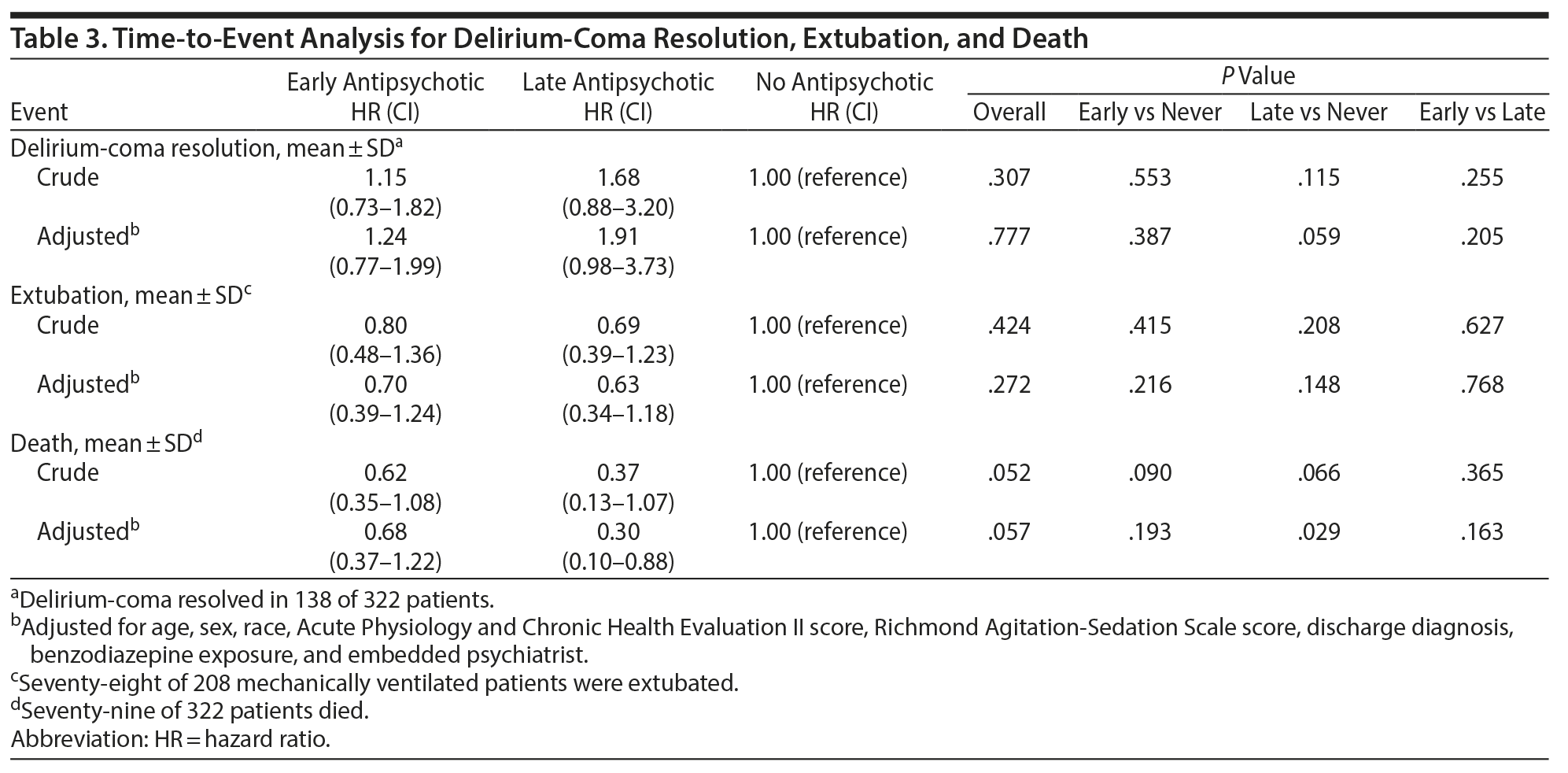Select the .777 overall P value
The image size is (1568, 773).
[x=1009, y=236]
